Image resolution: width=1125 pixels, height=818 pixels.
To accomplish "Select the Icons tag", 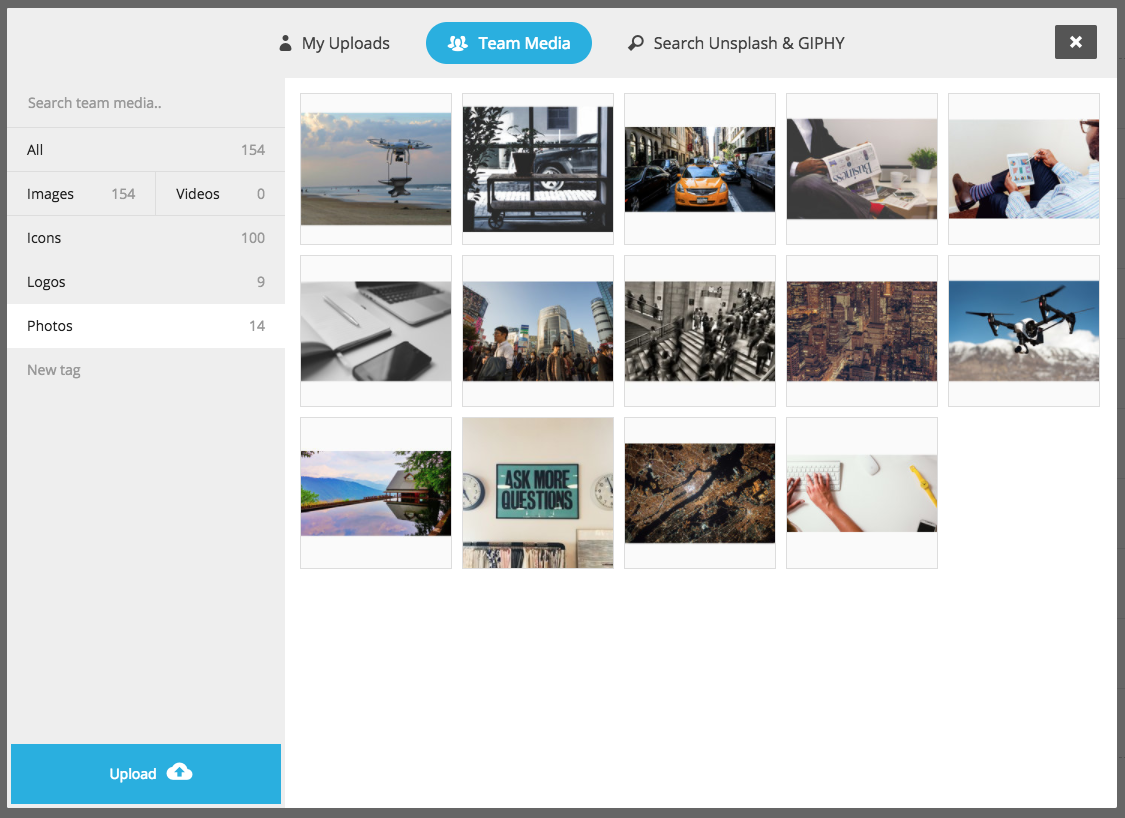I will (146, 238).
